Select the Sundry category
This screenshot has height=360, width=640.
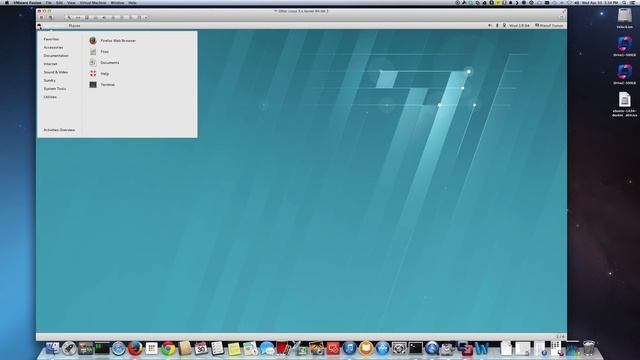[x=50, y=80]
